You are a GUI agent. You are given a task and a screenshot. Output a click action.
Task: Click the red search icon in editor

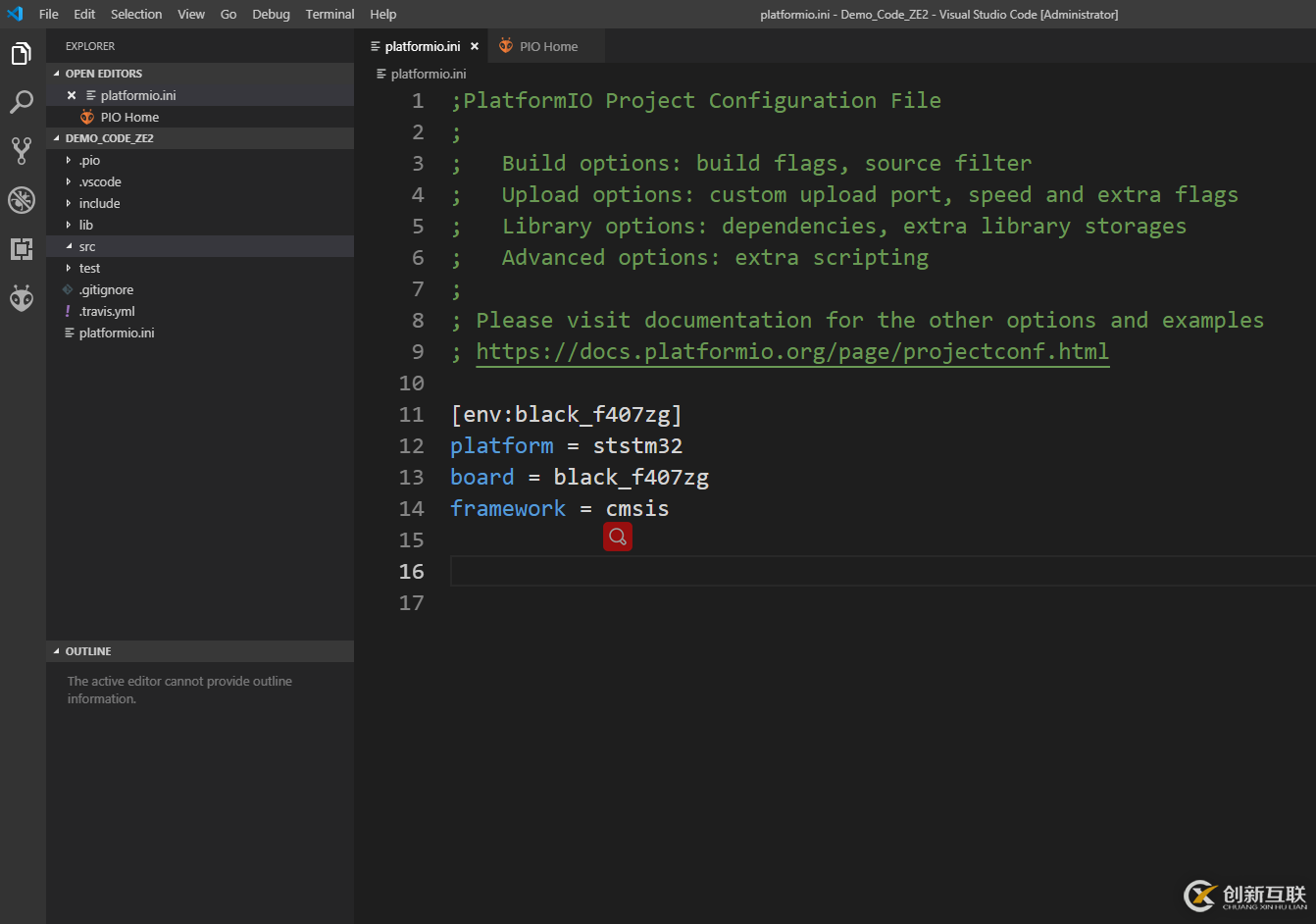(618, 537)
